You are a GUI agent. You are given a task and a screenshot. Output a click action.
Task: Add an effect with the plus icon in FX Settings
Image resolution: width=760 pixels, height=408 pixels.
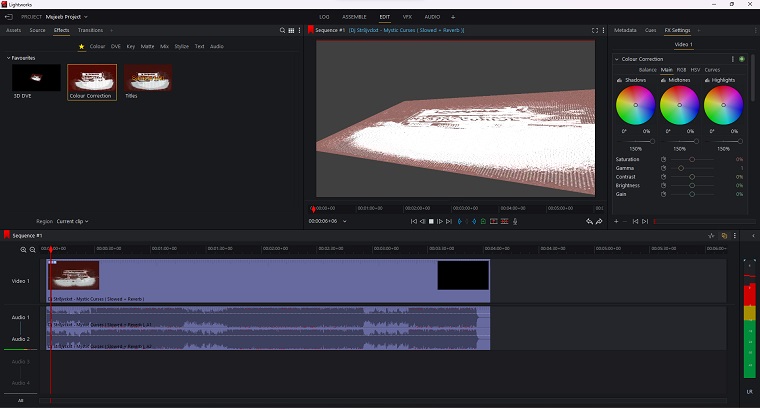click(616, 221)
